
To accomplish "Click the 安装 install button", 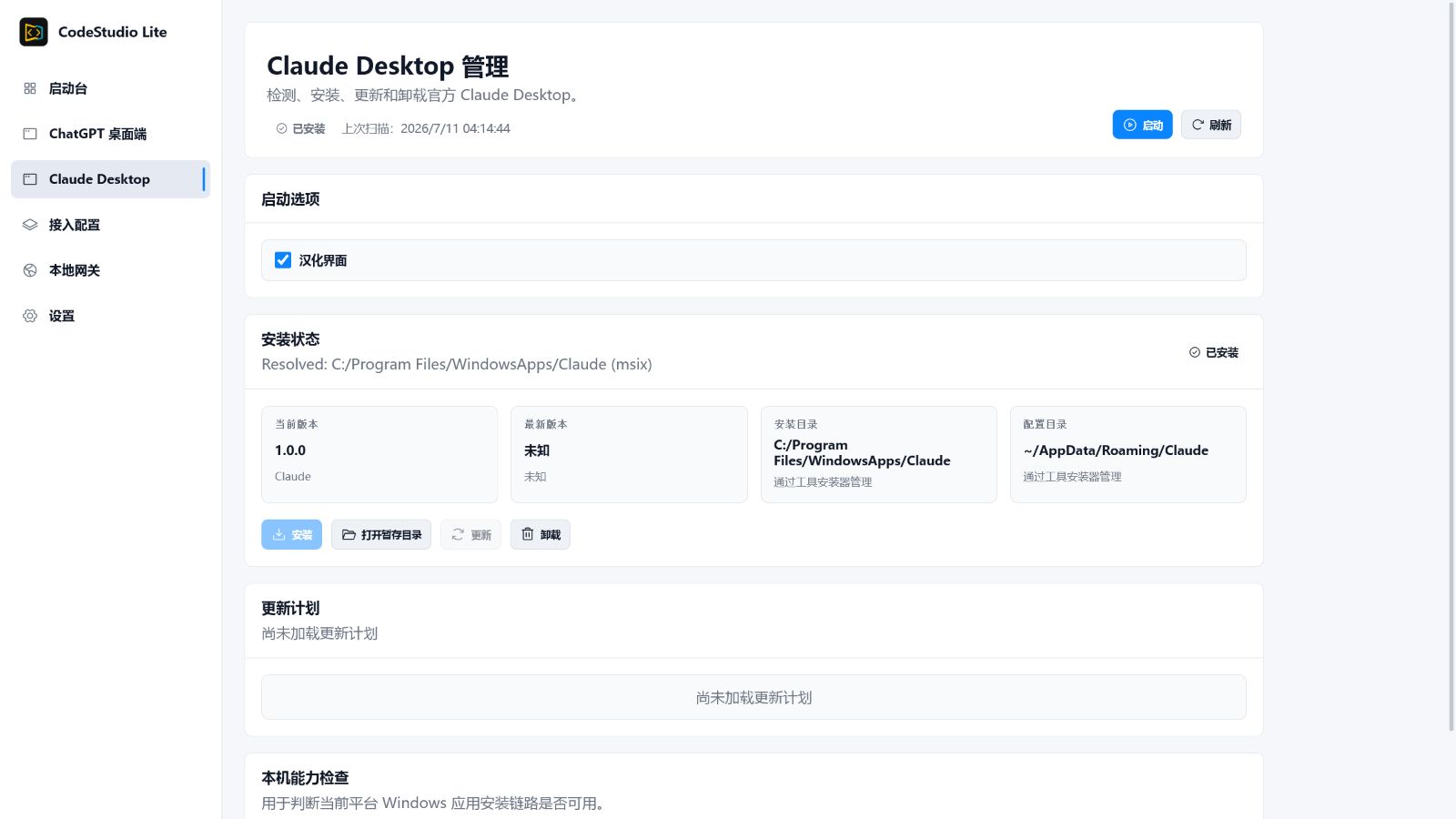I will click(x=291, y=535).
